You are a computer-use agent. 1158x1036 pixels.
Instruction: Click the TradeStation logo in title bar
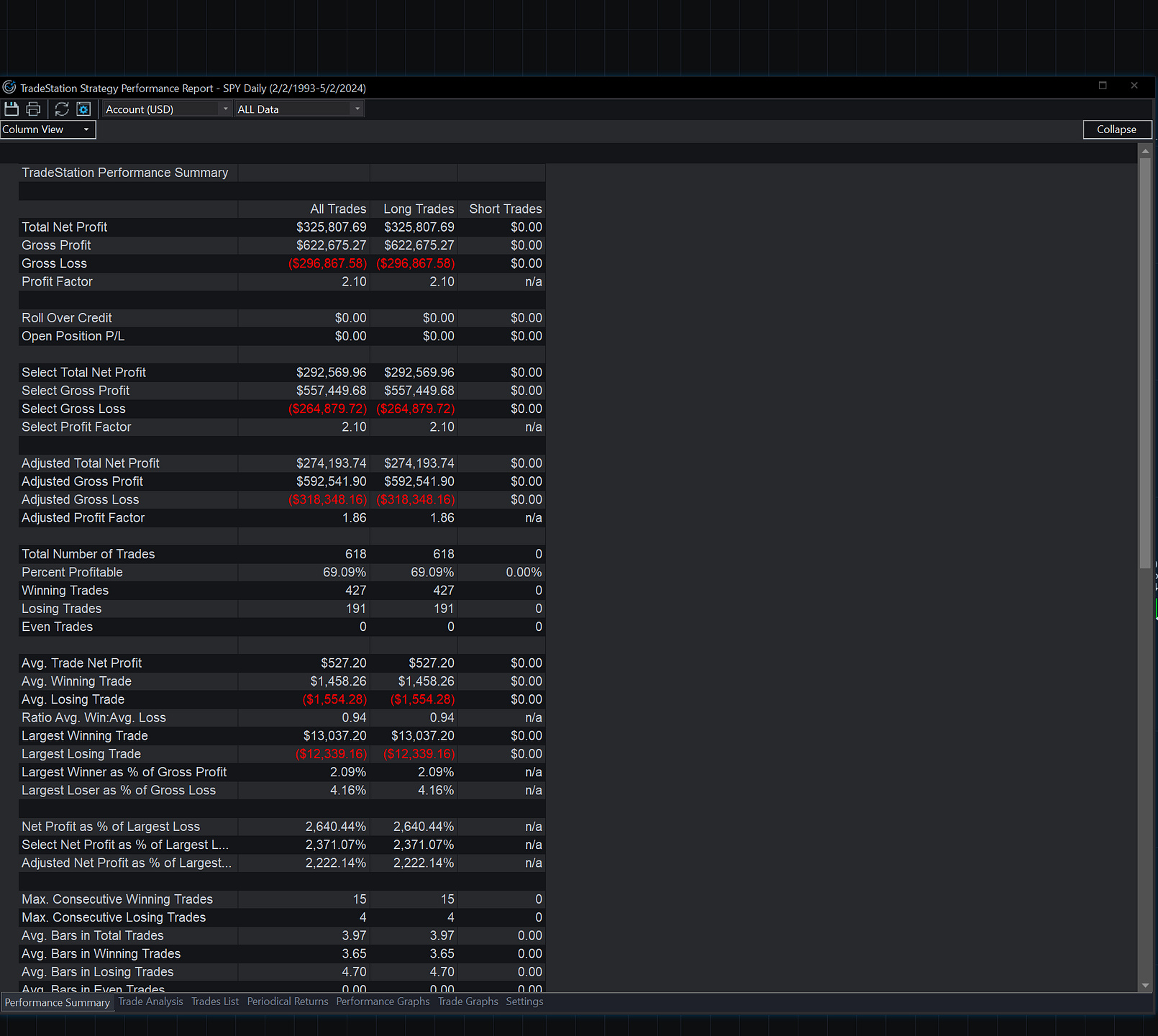coord(9,88)
